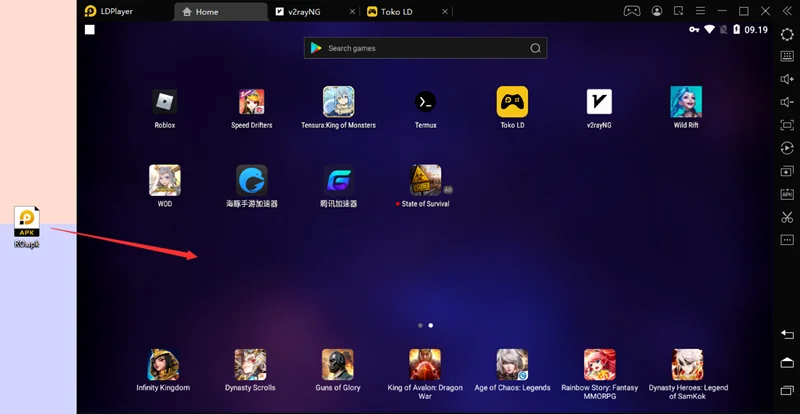Open the 腾讯加速器 app
Image resolution: width=800 pixels, height=414 pixels.
(338, 180)
